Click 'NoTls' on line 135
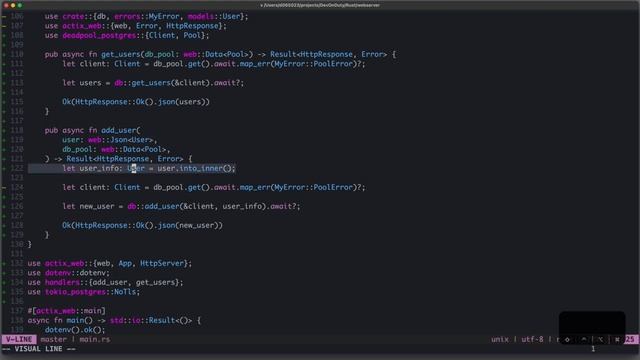This screenshot has height=360, width=640. pos(125,292)
